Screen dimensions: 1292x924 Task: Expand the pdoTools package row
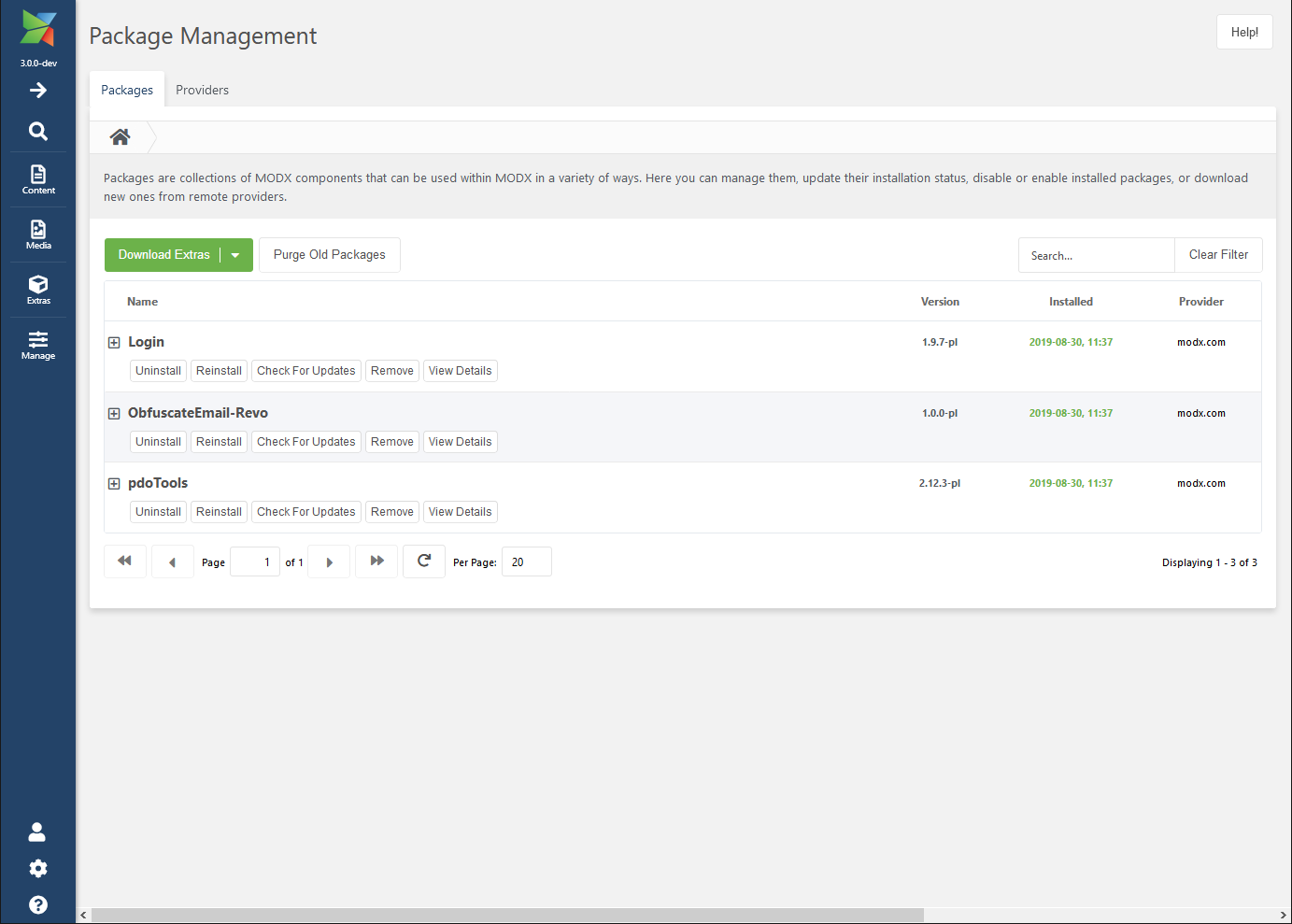pos(114,484)
